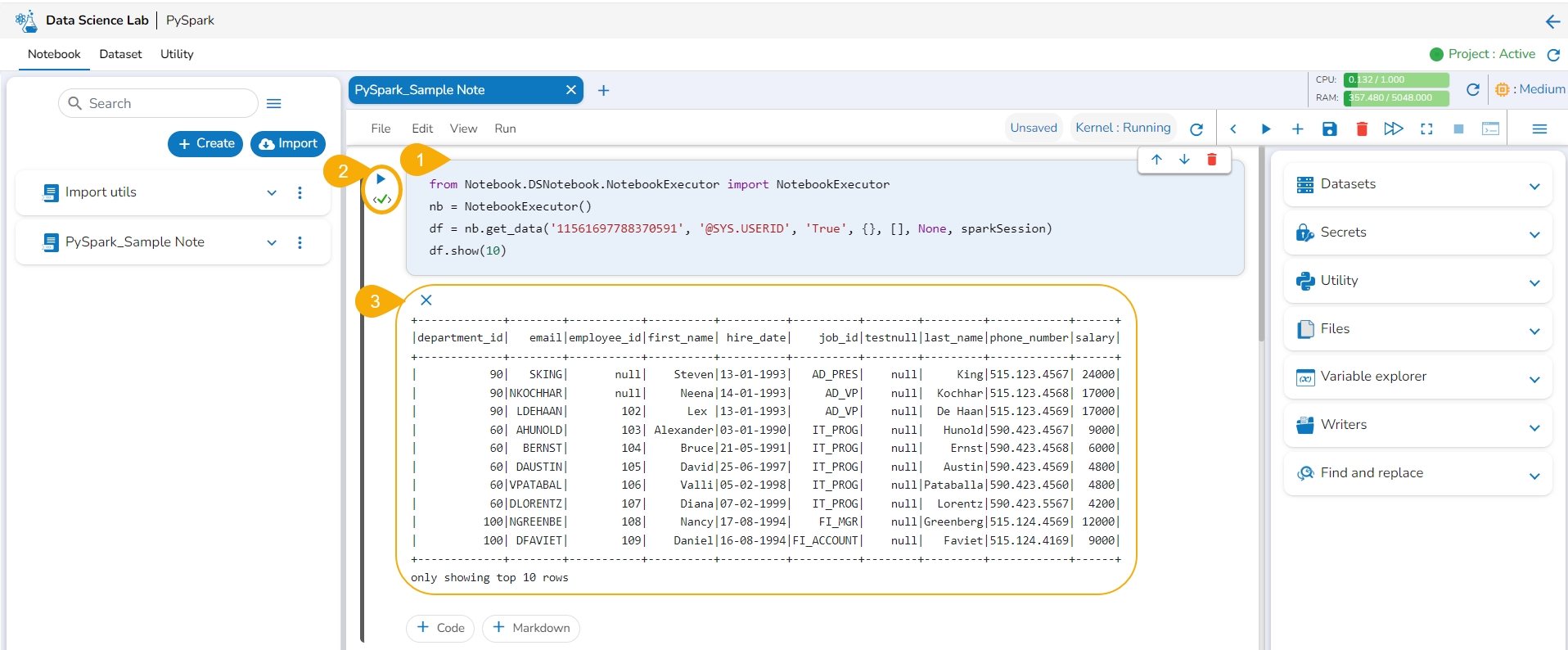Click the Import button
This screenshot has width=1568, height=650.
pos(288,143)
